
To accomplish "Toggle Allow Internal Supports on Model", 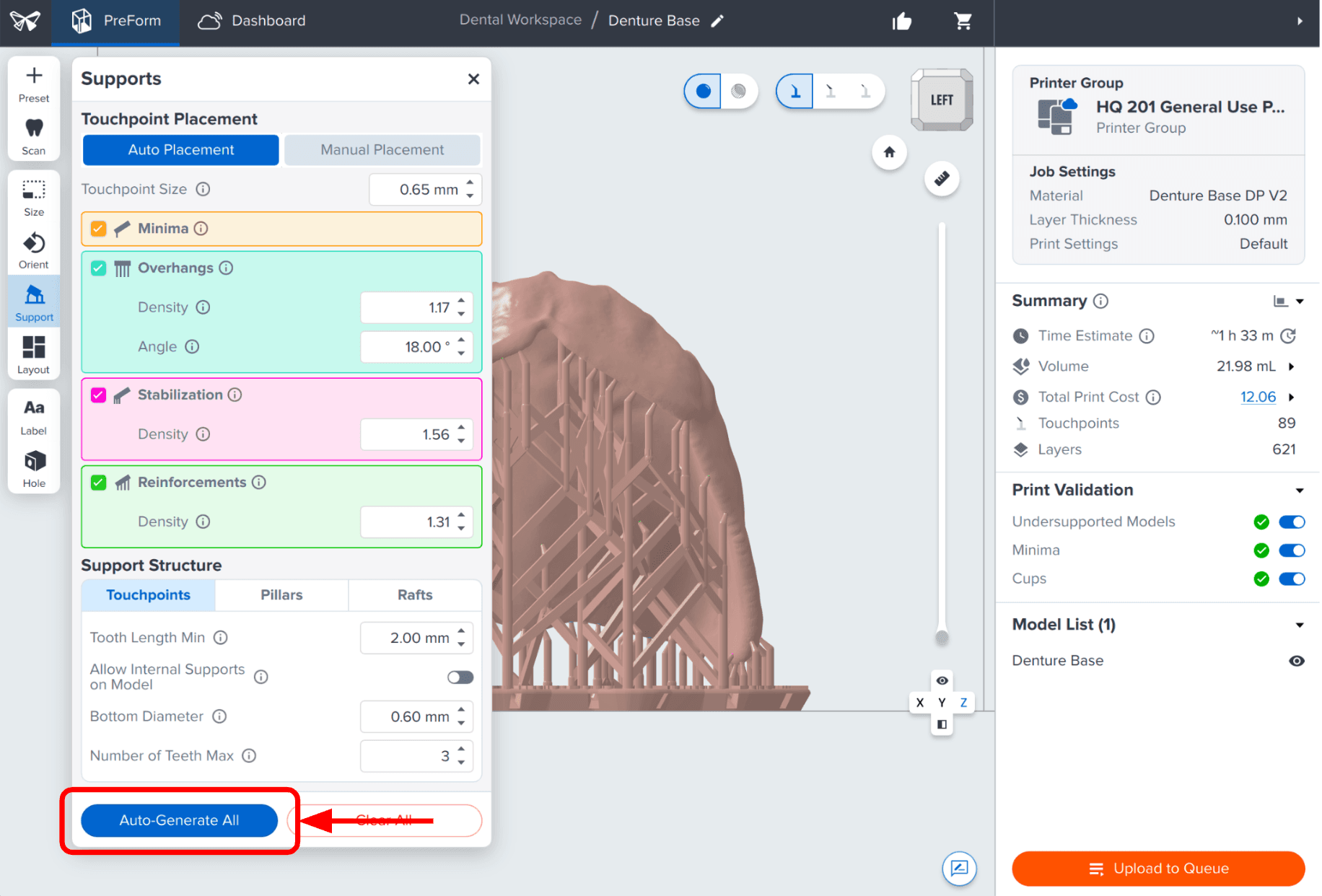I will (x=460, y=677).
